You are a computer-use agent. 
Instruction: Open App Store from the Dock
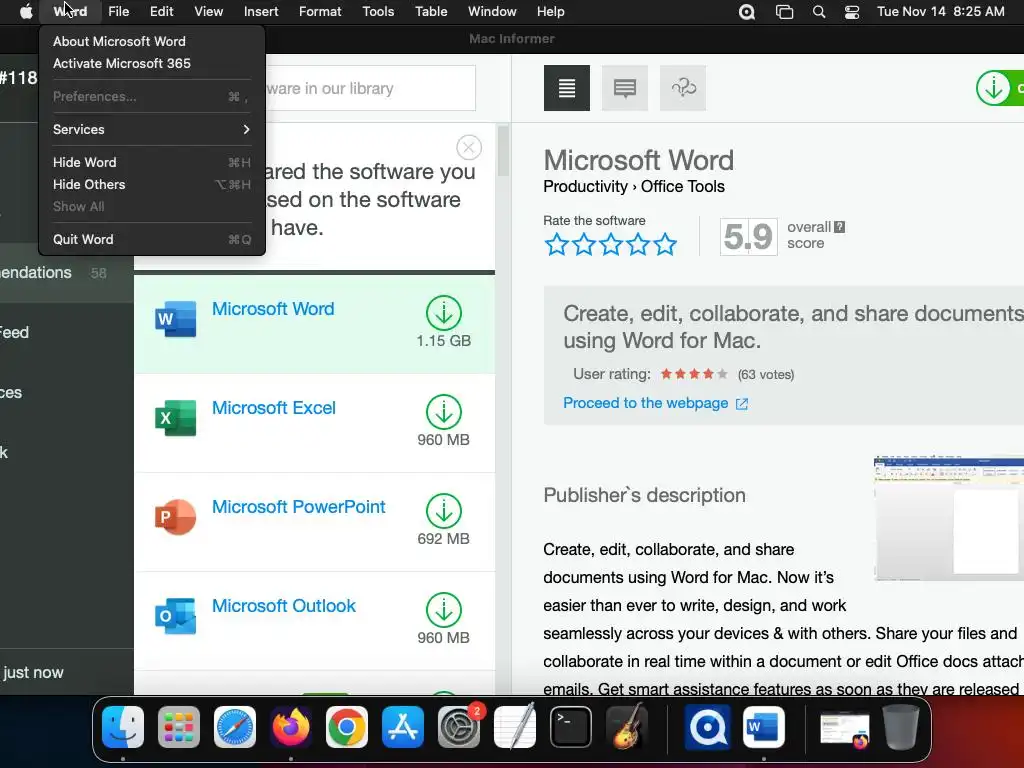[403, 727]
